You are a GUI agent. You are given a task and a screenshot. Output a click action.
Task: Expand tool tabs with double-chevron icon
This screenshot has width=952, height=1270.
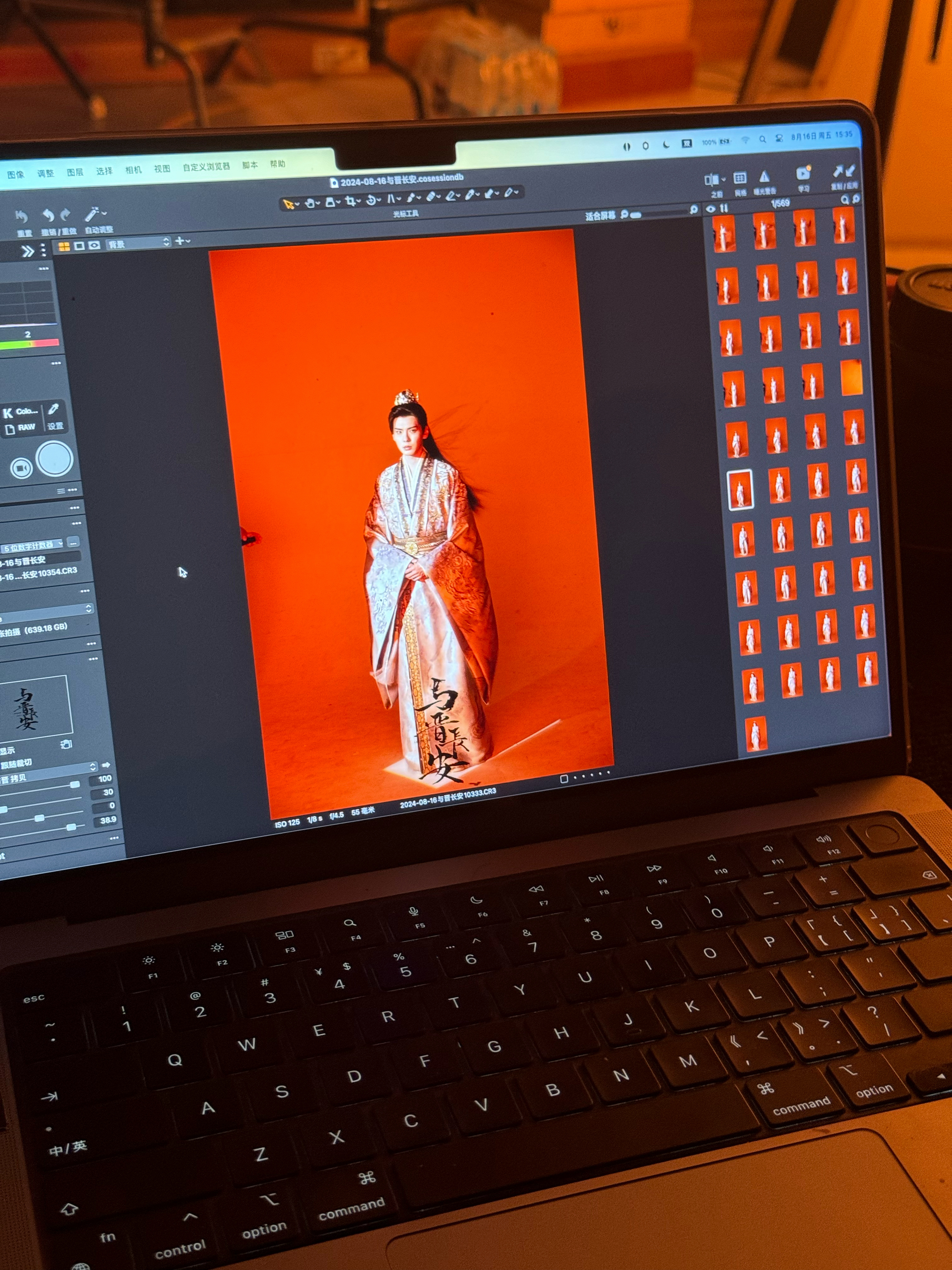pos(27,251)
